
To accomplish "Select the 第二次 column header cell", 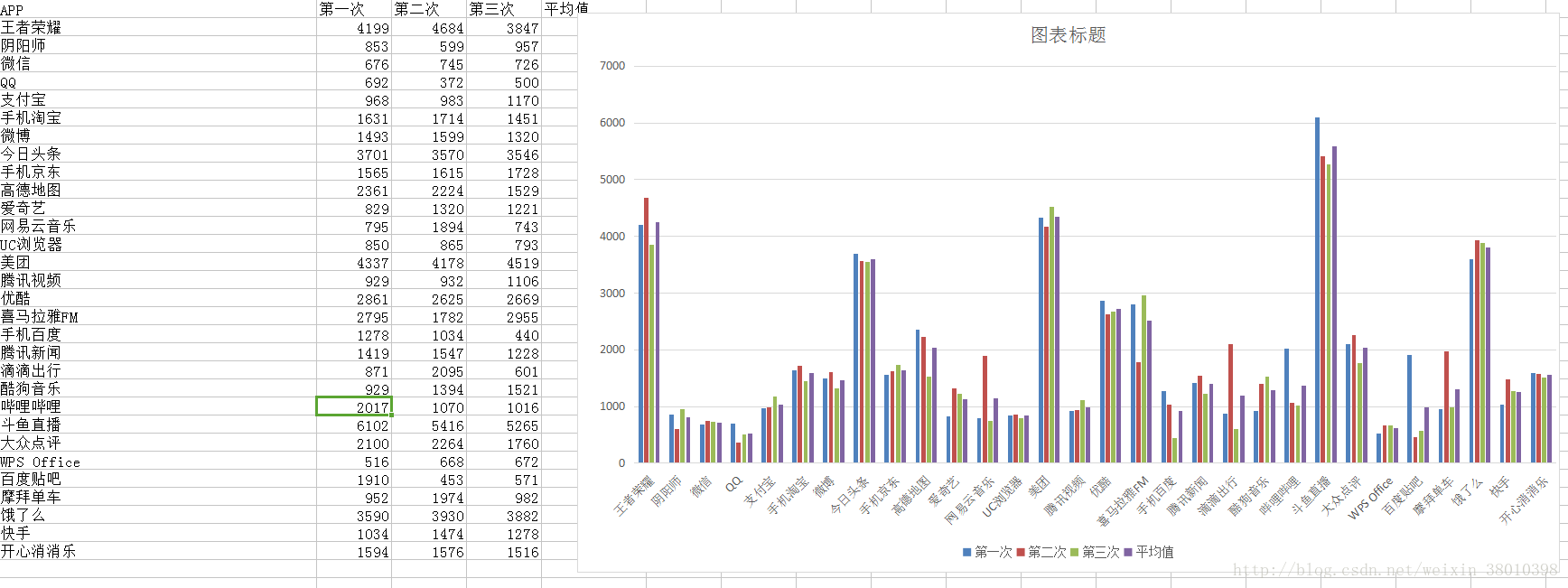I will click(x=429, y=9).
